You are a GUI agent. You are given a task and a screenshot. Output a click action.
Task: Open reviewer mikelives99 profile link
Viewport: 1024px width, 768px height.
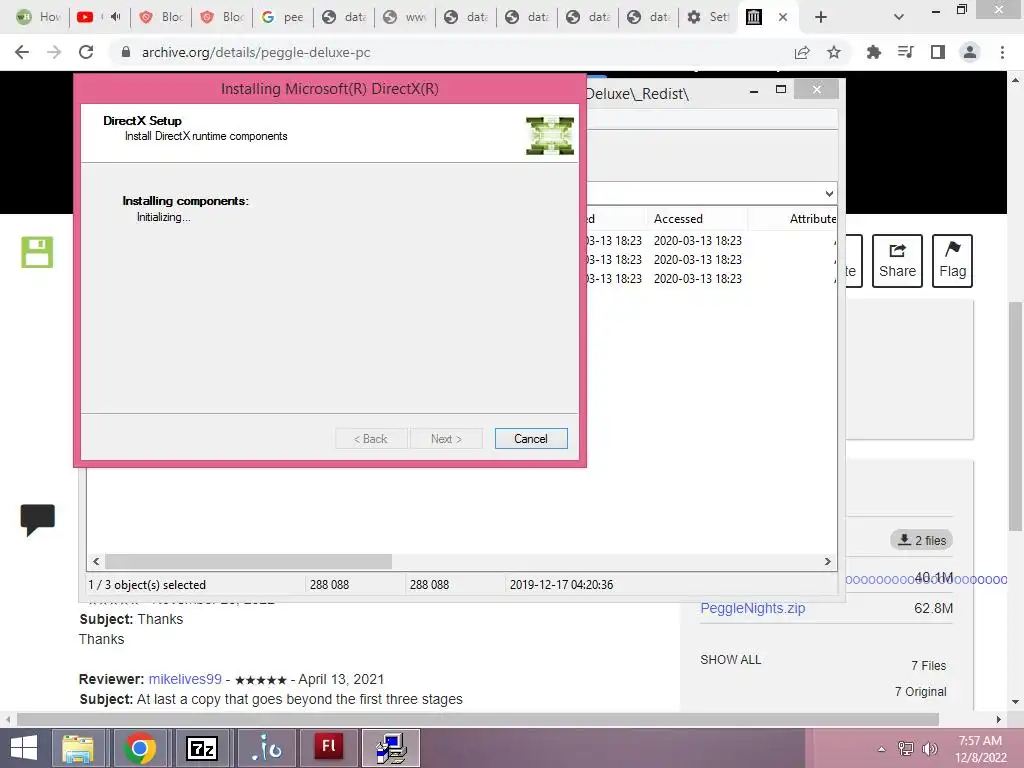185,679
